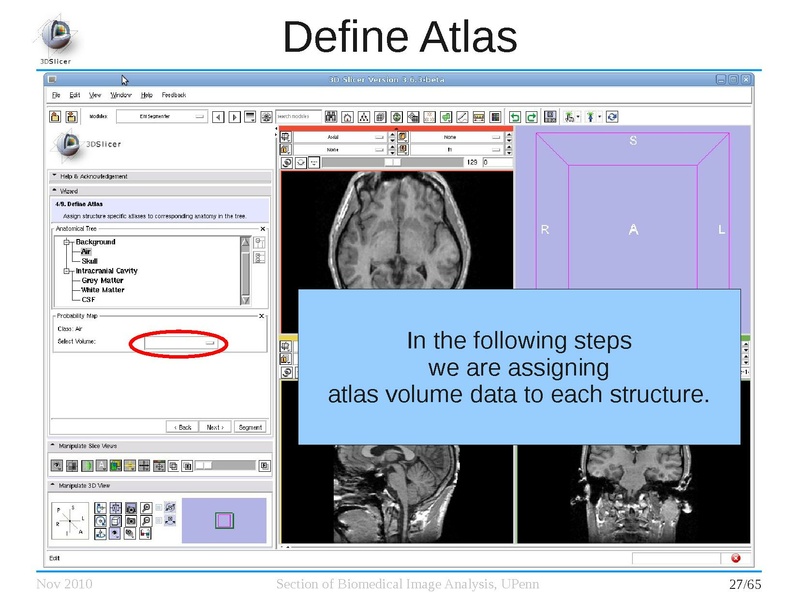Select the Undo icon in the toolbar
The width and height of the screenshot is (800, 600).
(515, 117)
